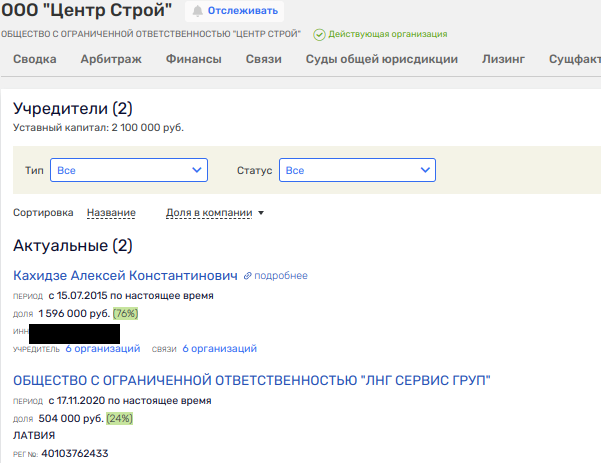Viewport: 601px width, 463px height.
Task: Open the Сущфакты tab
Action: click(x=575, y=59)
